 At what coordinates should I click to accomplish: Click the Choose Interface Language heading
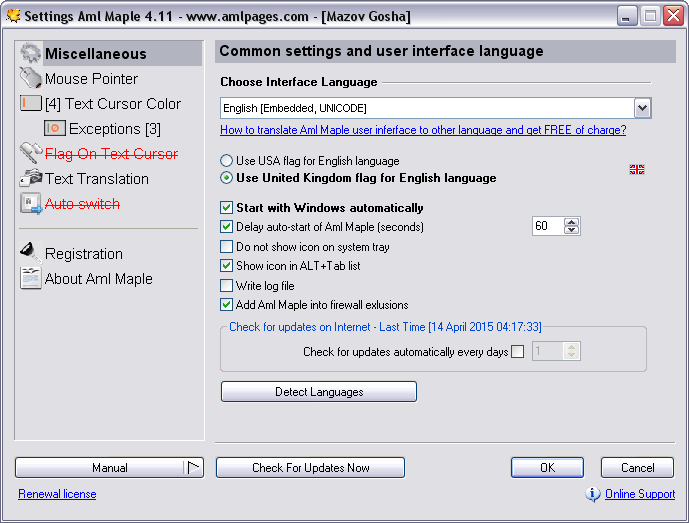point(299,82)
